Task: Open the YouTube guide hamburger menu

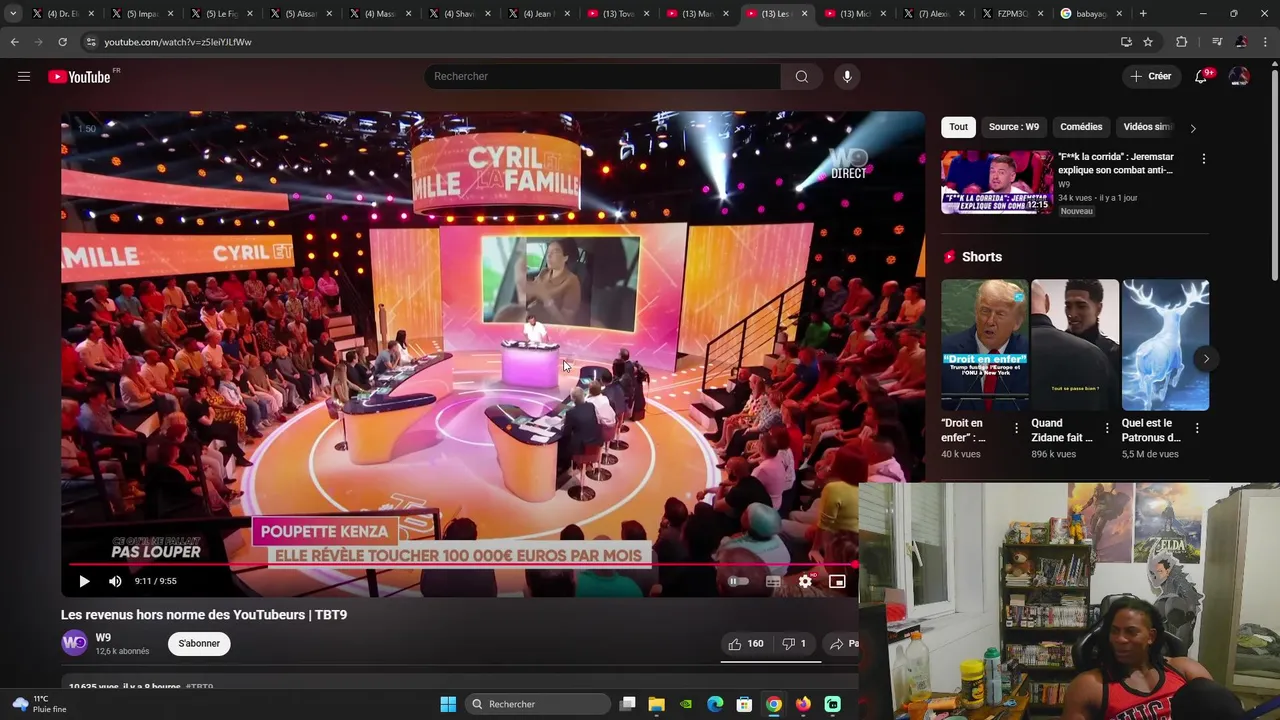Action: pos(24,76)
